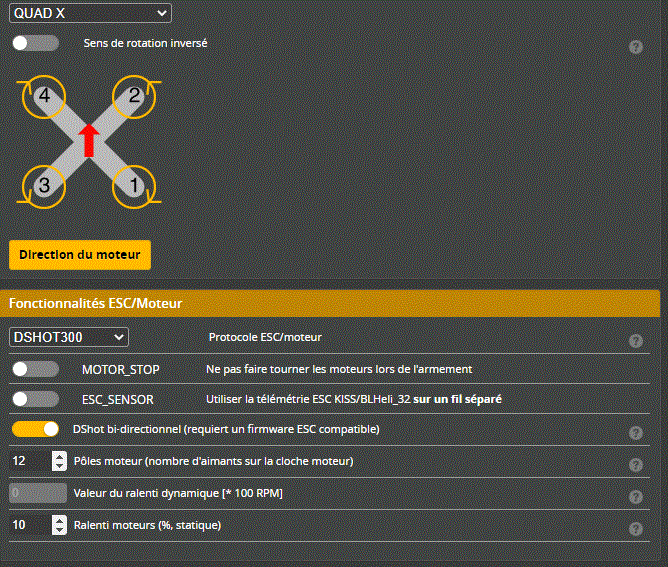Click the Pôles moteur stepper arrows
The image size is (668, 567).
pyautogui.click(x=59, y=461)
